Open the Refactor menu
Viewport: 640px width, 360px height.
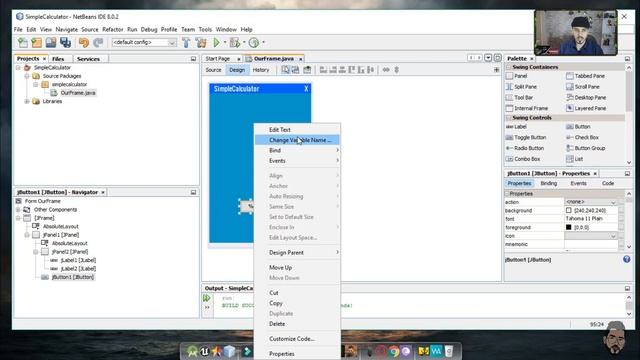click(x=113, y=29)
